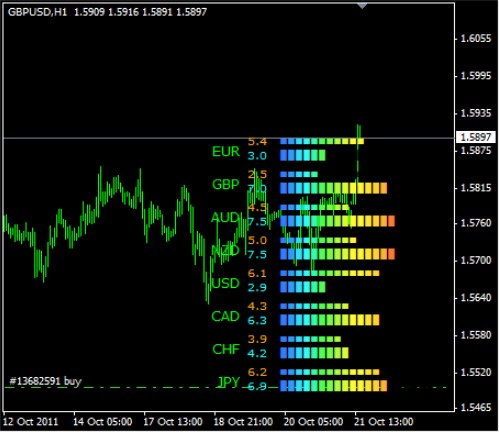Click the CAD 6.3 strength bar
Screen dimensions: 499x432
click(x=330, y=320)
